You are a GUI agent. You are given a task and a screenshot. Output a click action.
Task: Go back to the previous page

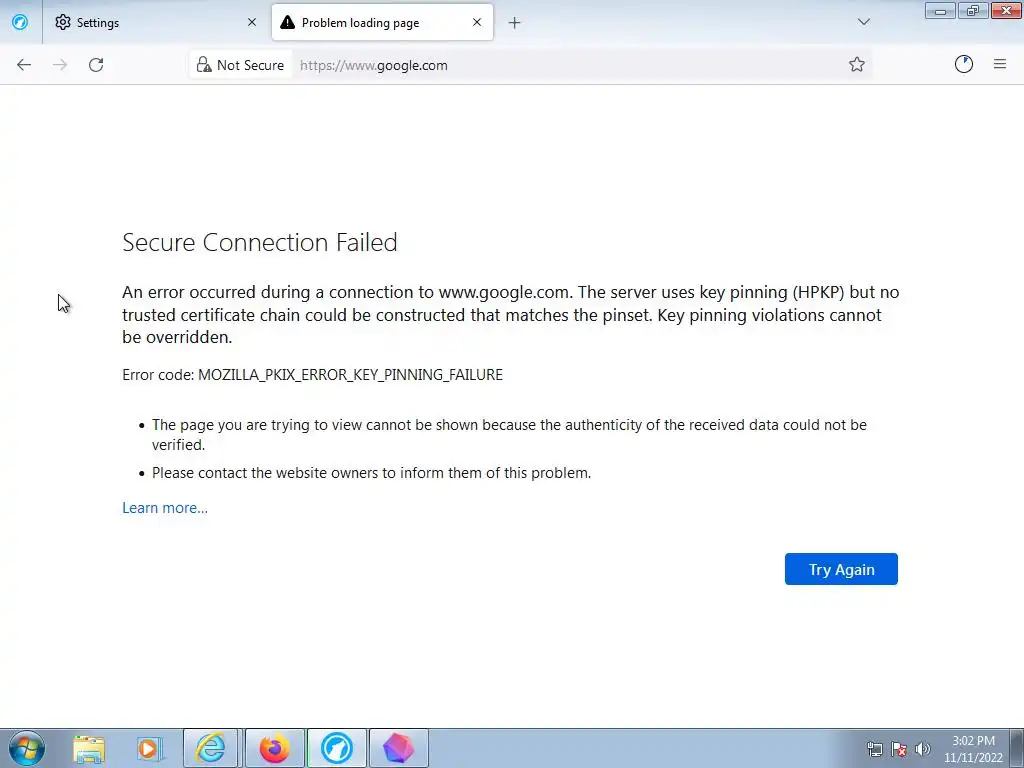[24, 65]
